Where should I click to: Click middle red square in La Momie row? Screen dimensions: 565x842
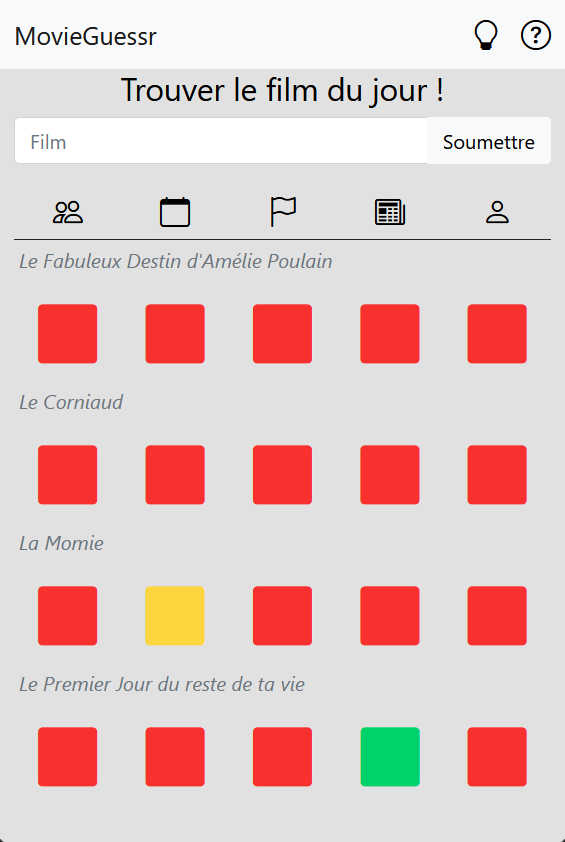tap(282, 615)
